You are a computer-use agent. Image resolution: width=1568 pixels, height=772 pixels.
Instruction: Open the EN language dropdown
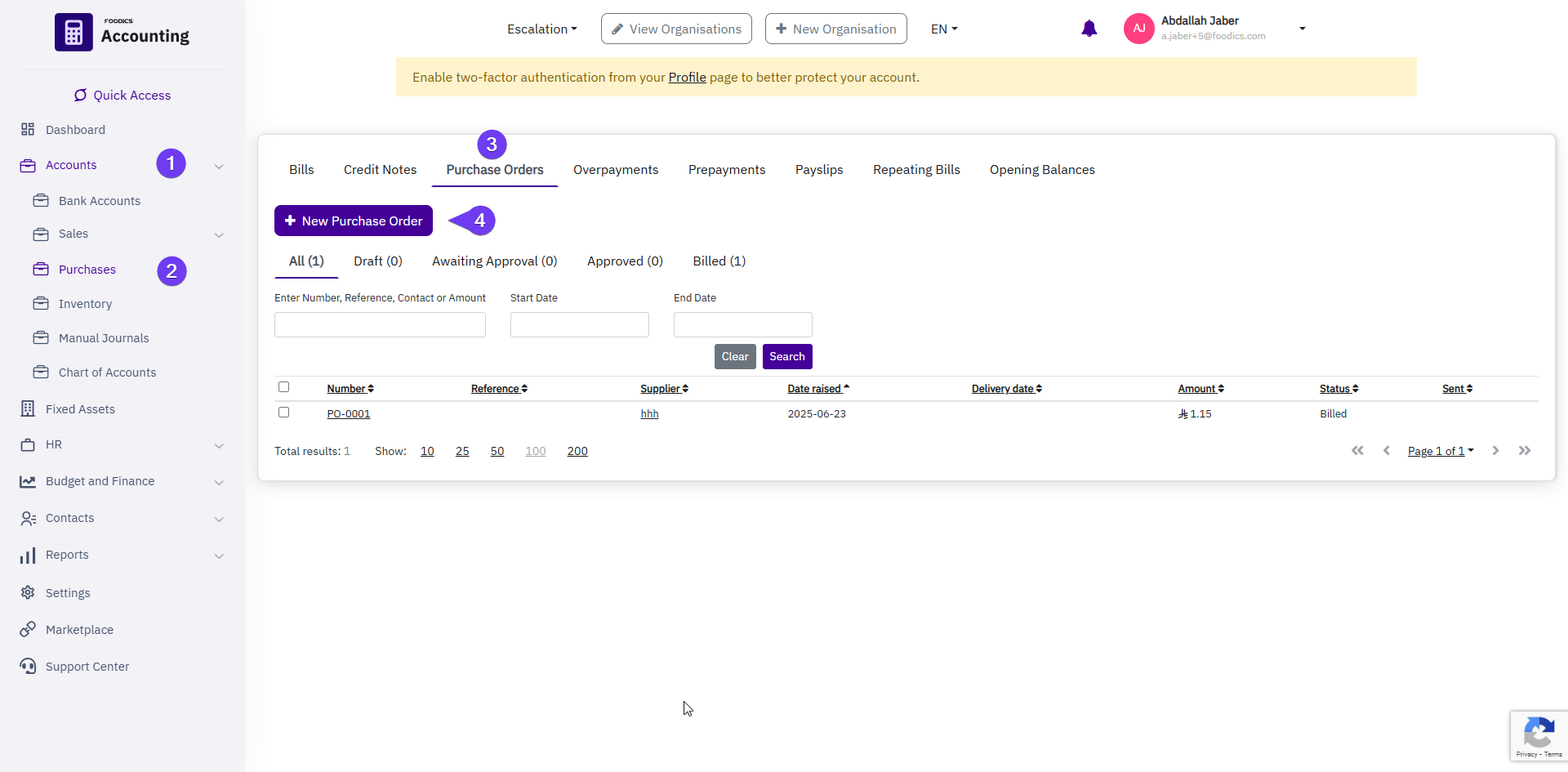coord(943,29)
